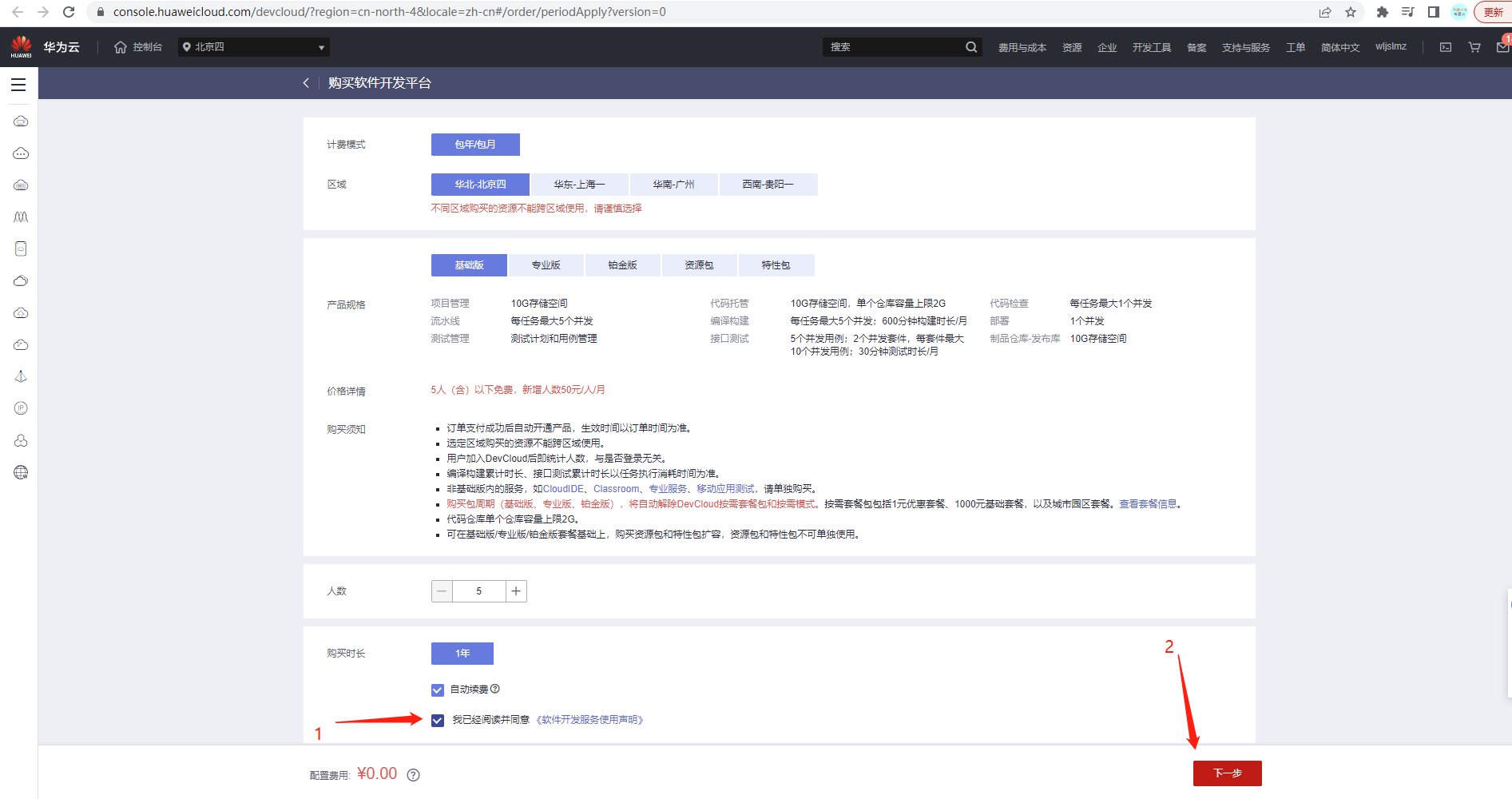The image size is (1512, 799).
Task: Open the 支持与服务 menu
Action: coord(1246,47)
